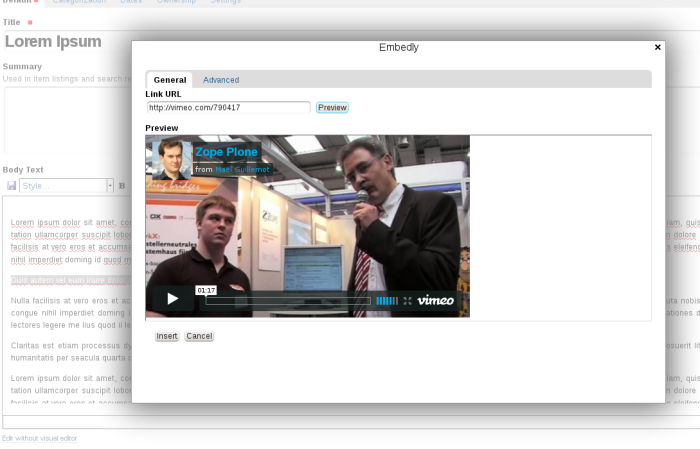Switch to the Advanced tab
This screenshot has height=449, width=700.
pos(221,80)
